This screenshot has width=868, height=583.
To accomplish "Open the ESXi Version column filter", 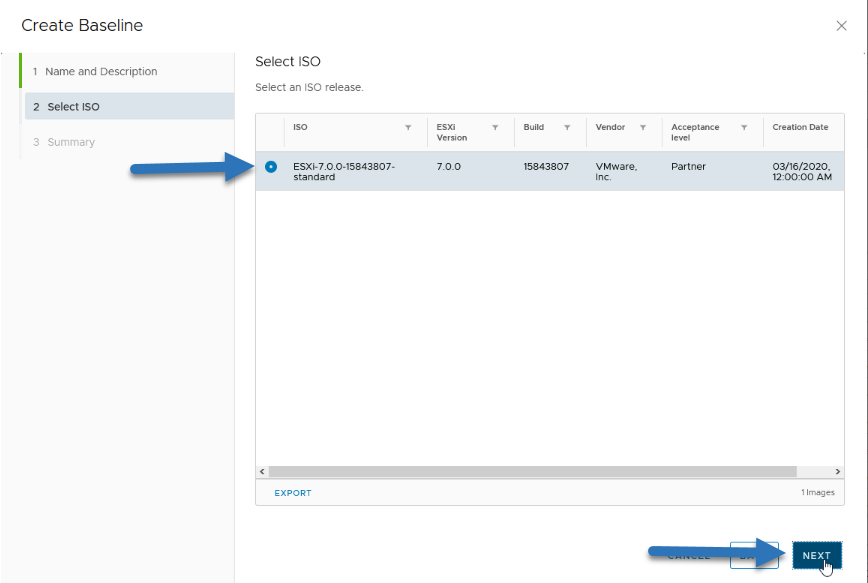I will point(495,127).
